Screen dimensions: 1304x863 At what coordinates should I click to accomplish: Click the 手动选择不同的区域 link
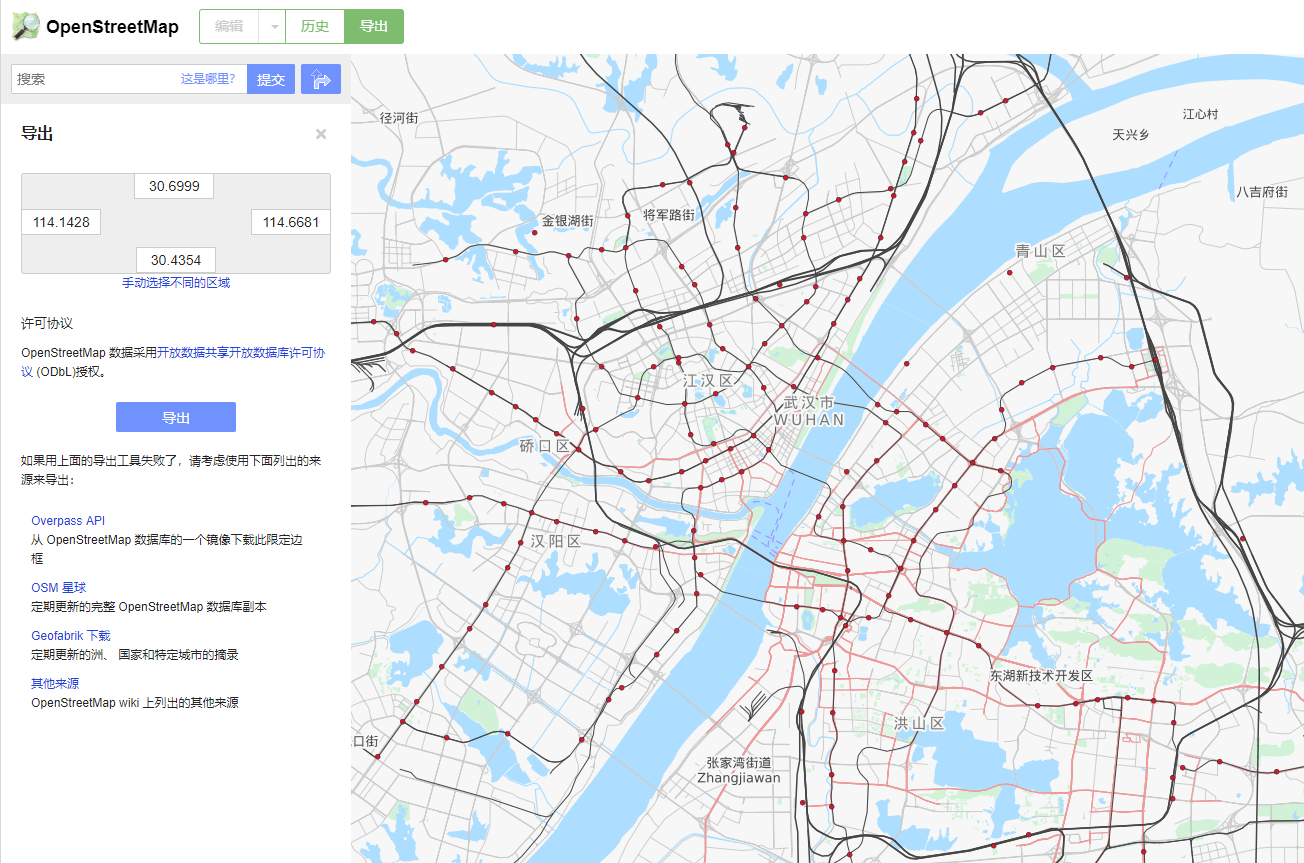(x=176, y=283)
